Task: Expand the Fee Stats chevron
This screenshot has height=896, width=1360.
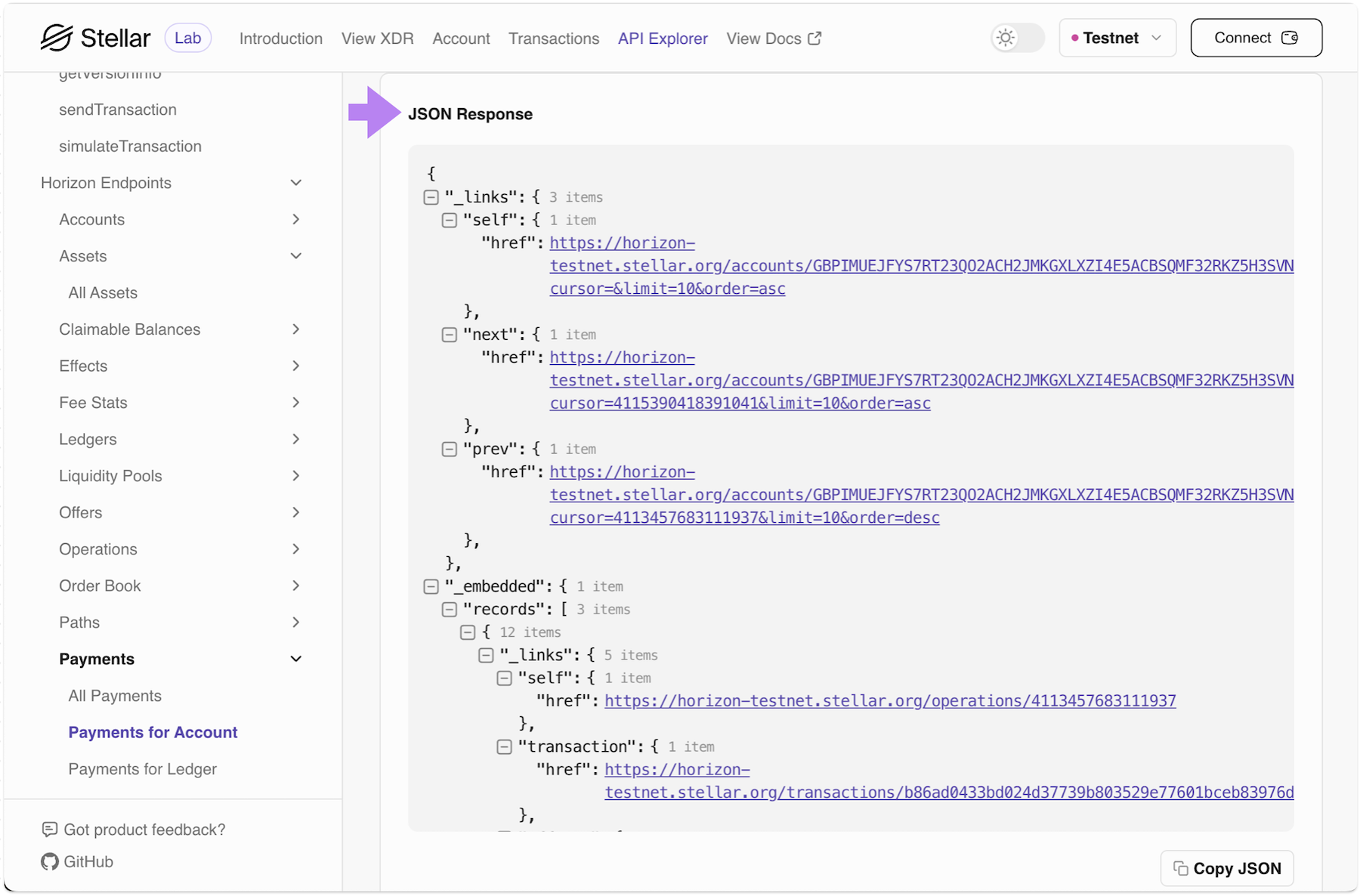Action: tap(296, 403)
